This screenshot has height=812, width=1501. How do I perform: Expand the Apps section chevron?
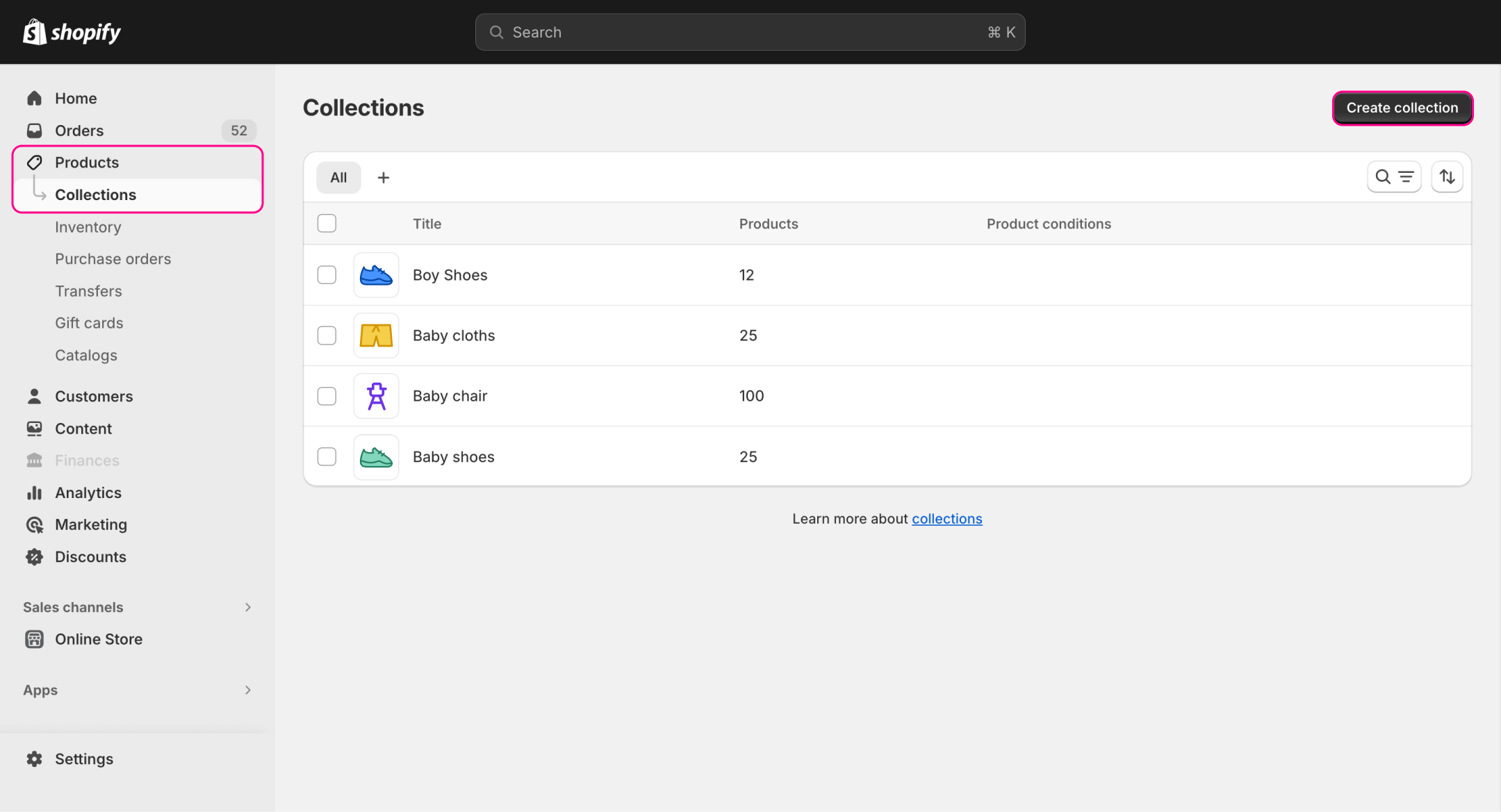[x=248, y=690]
